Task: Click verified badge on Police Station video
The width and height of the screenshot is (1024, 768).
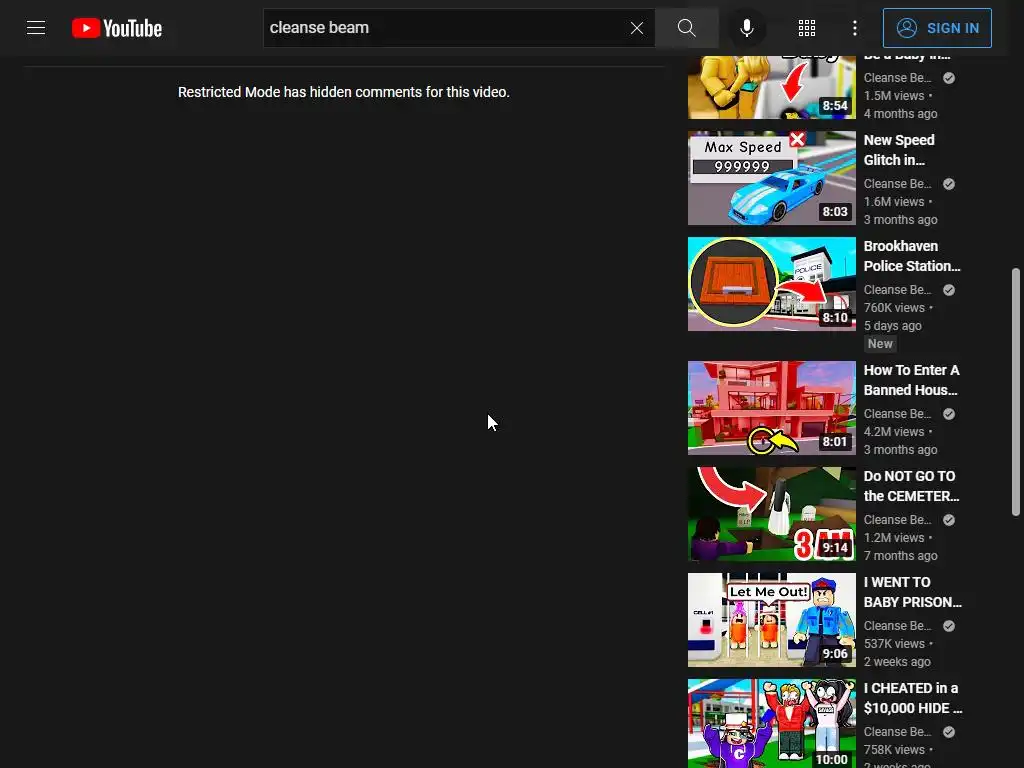Action: (949, 290)
